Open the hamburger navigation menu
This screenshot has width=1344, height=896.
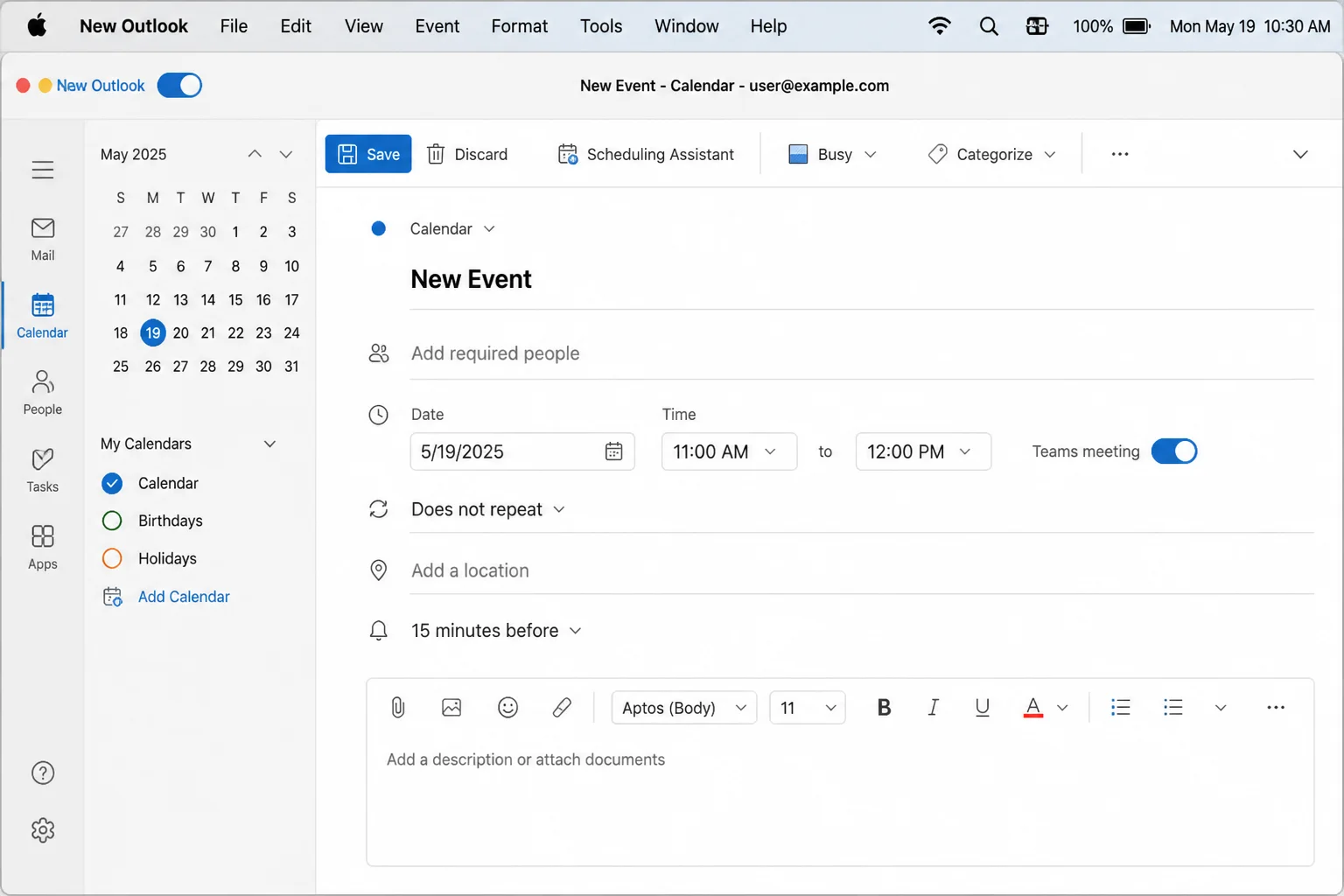tap(42, 170)
